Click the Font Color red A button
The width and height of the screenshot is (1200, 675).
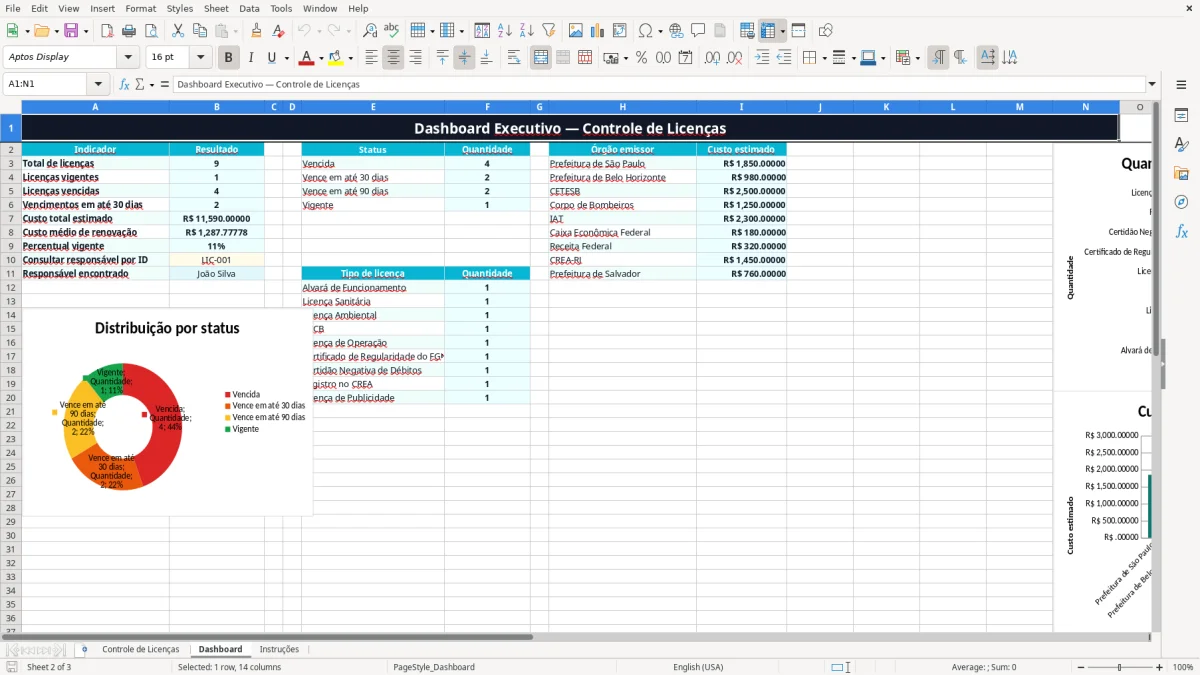[x=306, y=58]
